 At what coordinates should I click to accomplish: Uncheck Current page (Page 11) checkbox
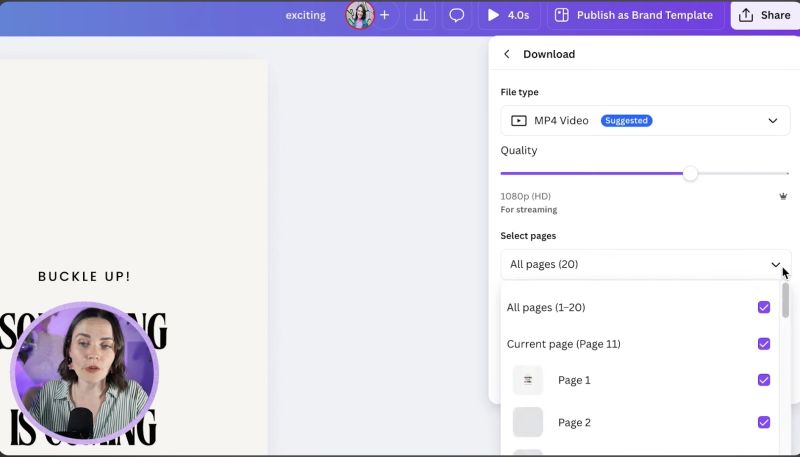pyautogui.click(x=764, y=344)
